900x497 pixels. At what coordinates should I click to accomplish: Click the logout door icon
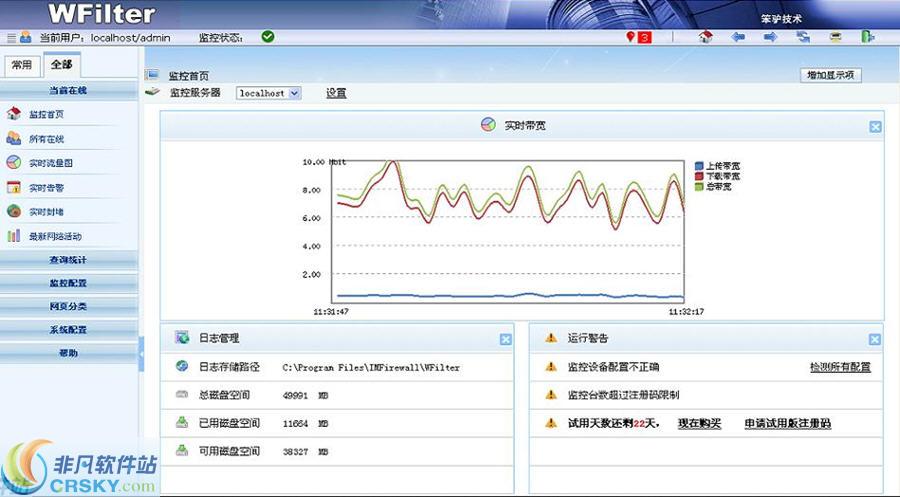[x=867, y=37]
